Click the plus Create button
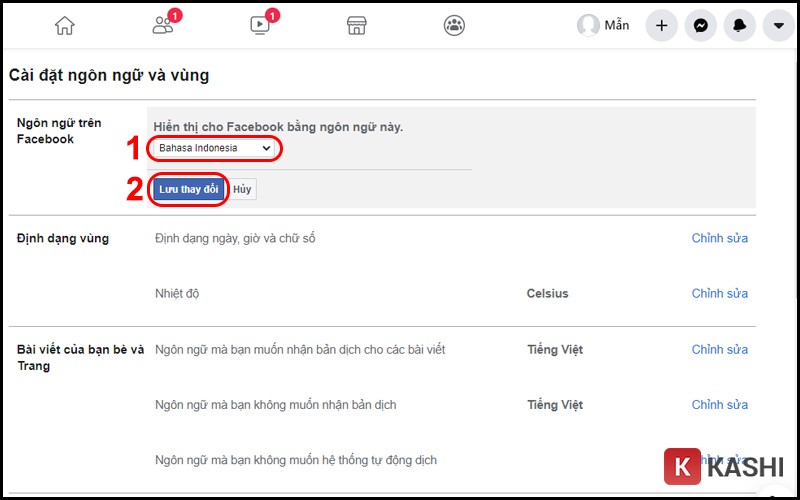This screenshot has width=800, height=500. tap(662, 25)
